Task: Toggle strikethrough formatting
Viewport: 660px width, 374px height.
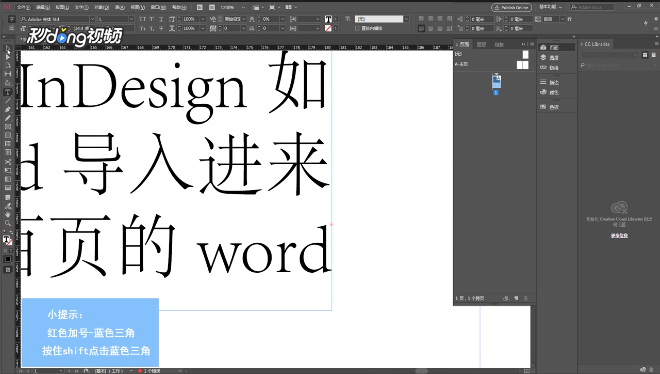Action: (161, 28)
